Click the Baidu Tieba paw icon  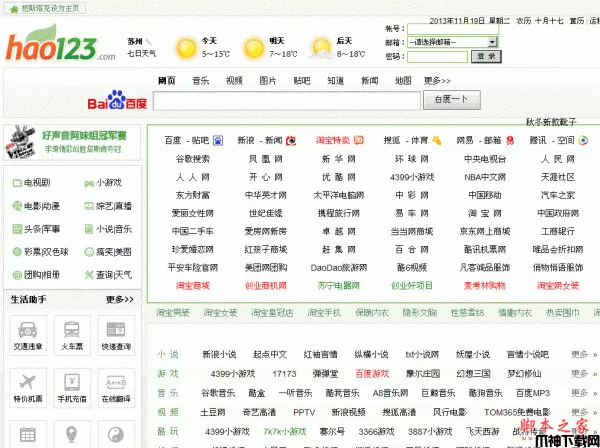[218, 140]
